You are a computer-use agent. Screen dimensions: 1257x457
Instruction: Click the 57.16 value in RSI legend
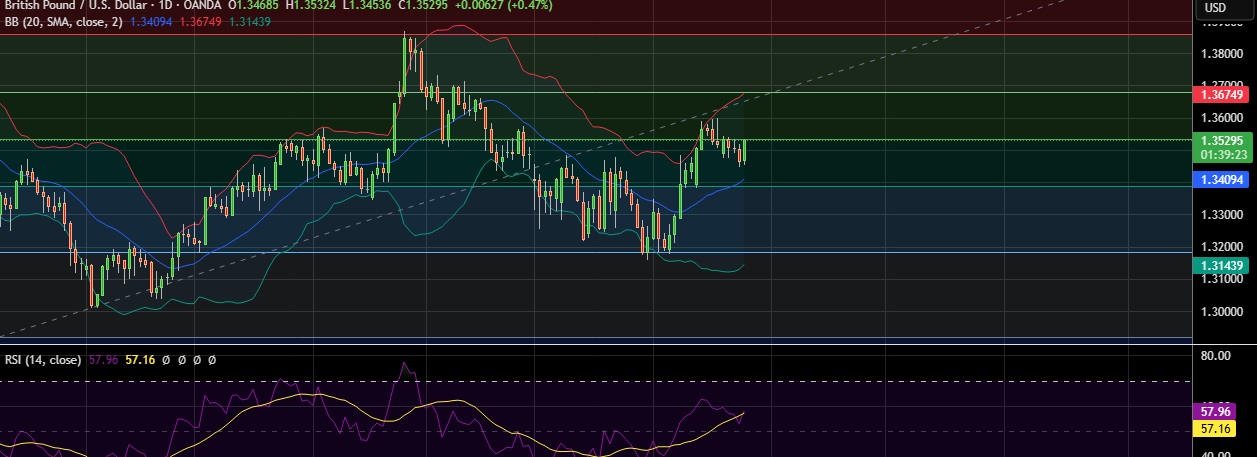139,359
